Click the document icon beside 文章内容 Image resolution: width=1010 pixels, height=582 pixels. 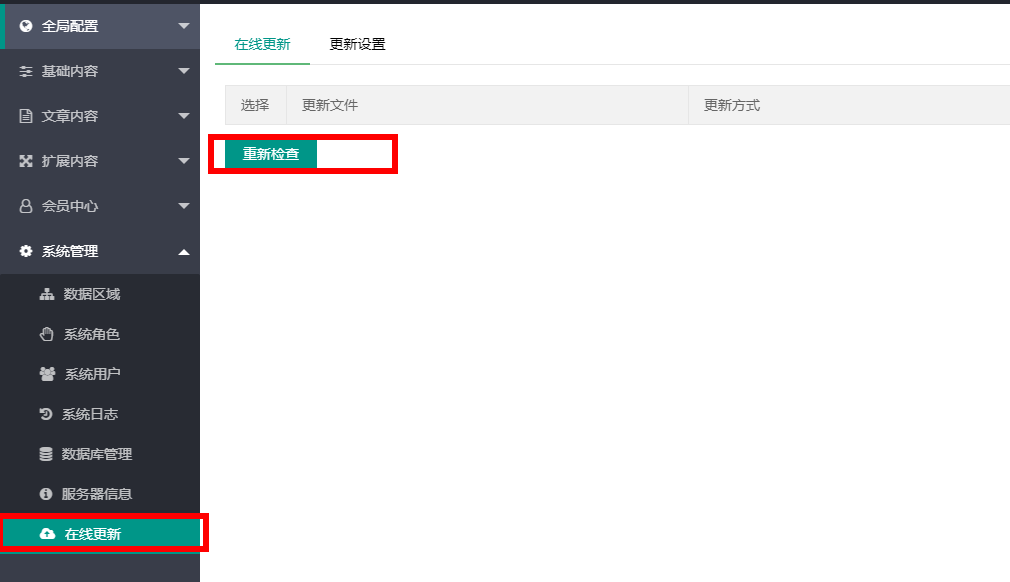(x=26, y=116)
